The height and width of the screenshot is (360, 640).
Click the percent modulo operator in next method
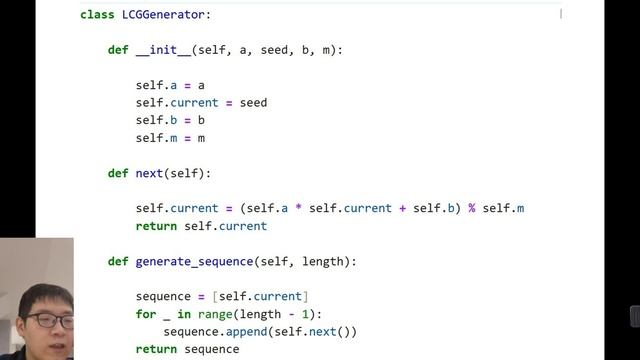pos(472,209)
